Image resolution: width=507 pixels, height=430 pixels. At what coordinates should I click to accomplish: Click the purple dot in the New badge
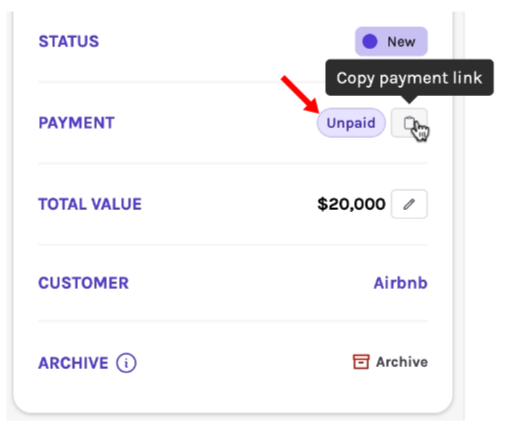[370, 42]
